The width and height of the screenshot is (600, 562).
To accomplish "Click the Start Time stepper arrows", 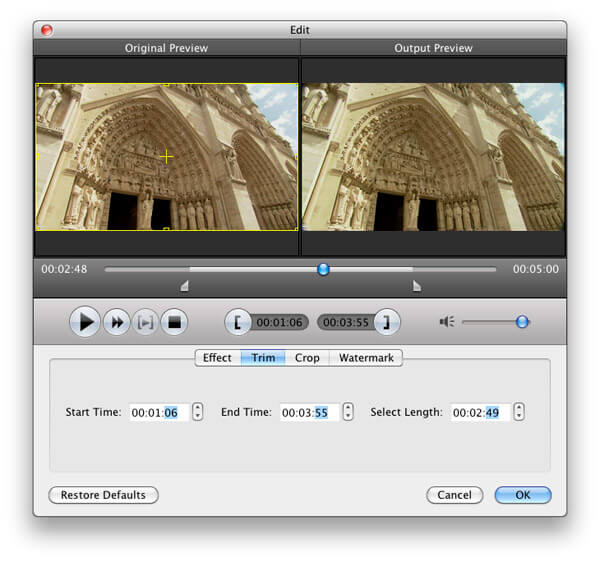I will tap(197, 412).
